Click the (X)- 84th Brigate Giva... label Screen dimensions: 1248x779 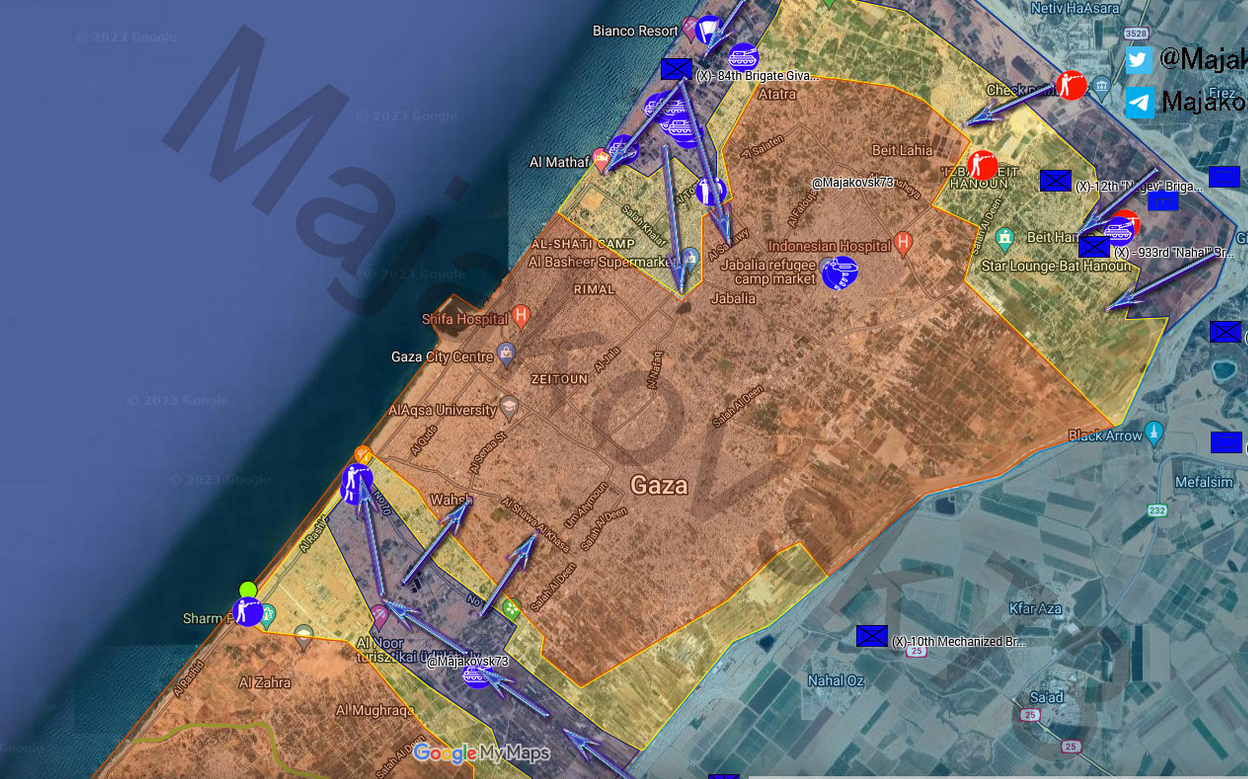point(757,76)
